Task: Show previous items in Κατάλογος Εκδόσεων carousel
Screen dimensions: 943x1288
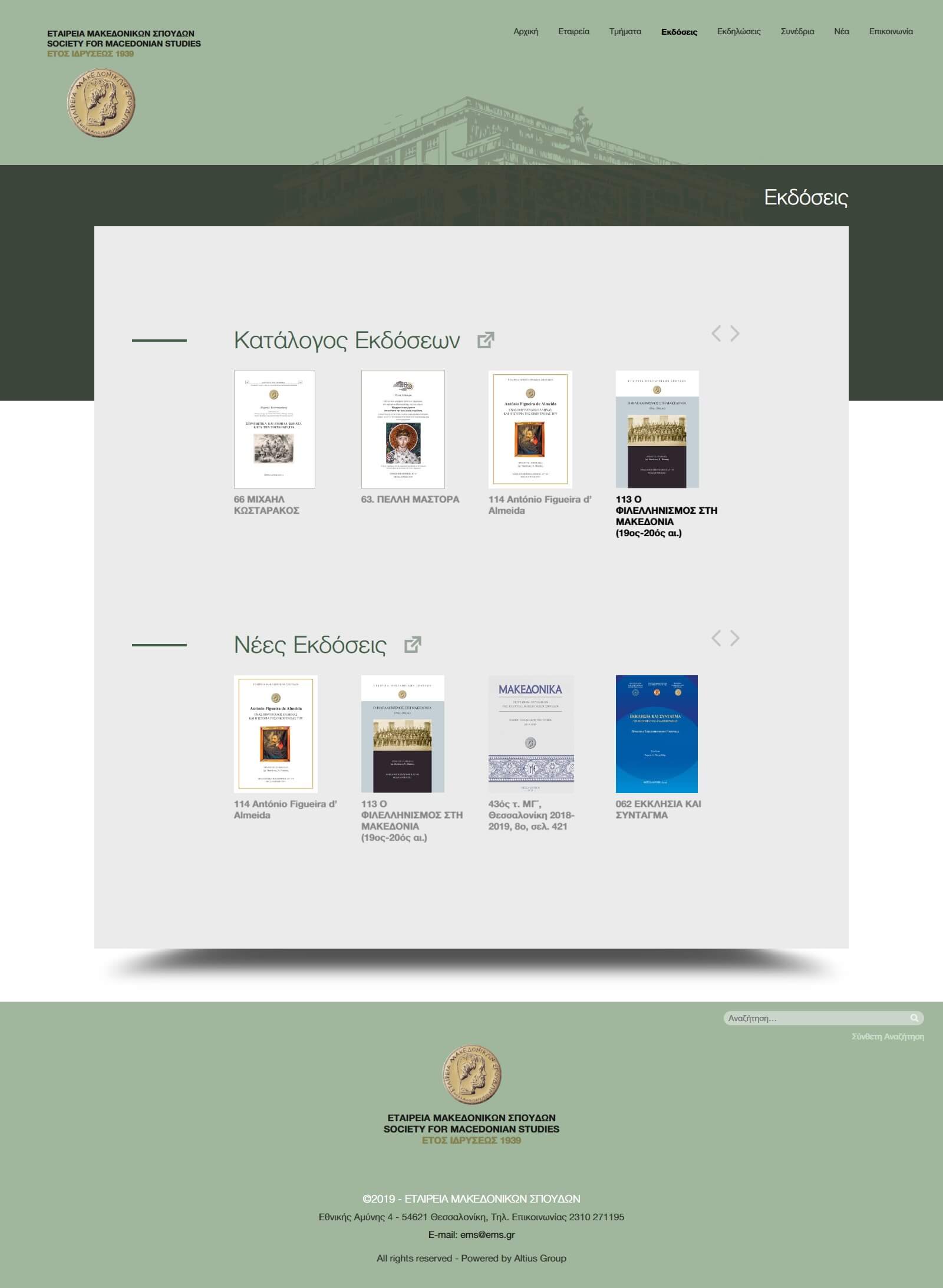Action: point(716,333)
